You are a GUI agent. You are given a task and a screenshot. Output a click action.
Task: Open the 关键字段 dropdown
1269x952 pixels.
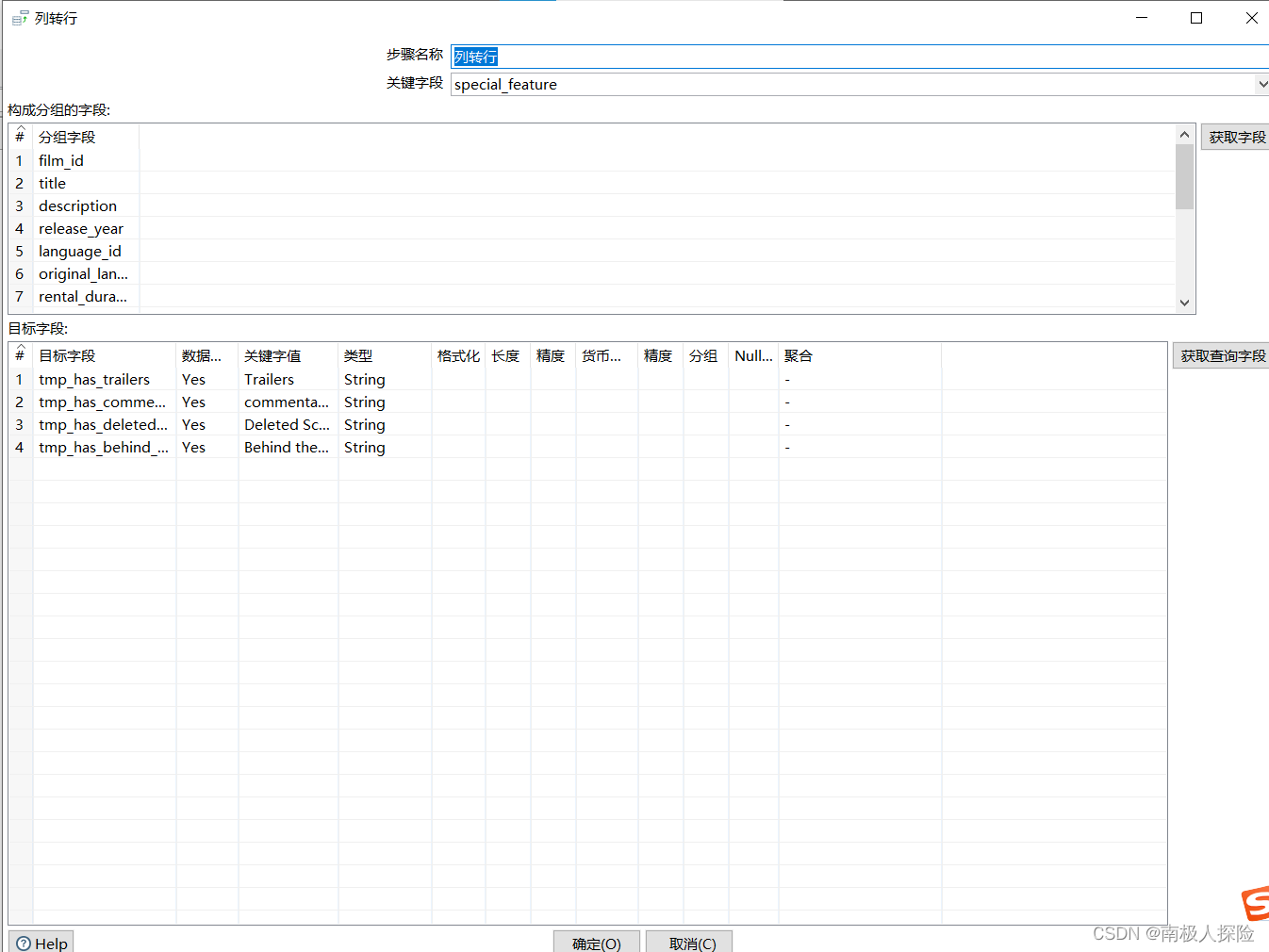pyautogui.click(x=1262, y=84)
